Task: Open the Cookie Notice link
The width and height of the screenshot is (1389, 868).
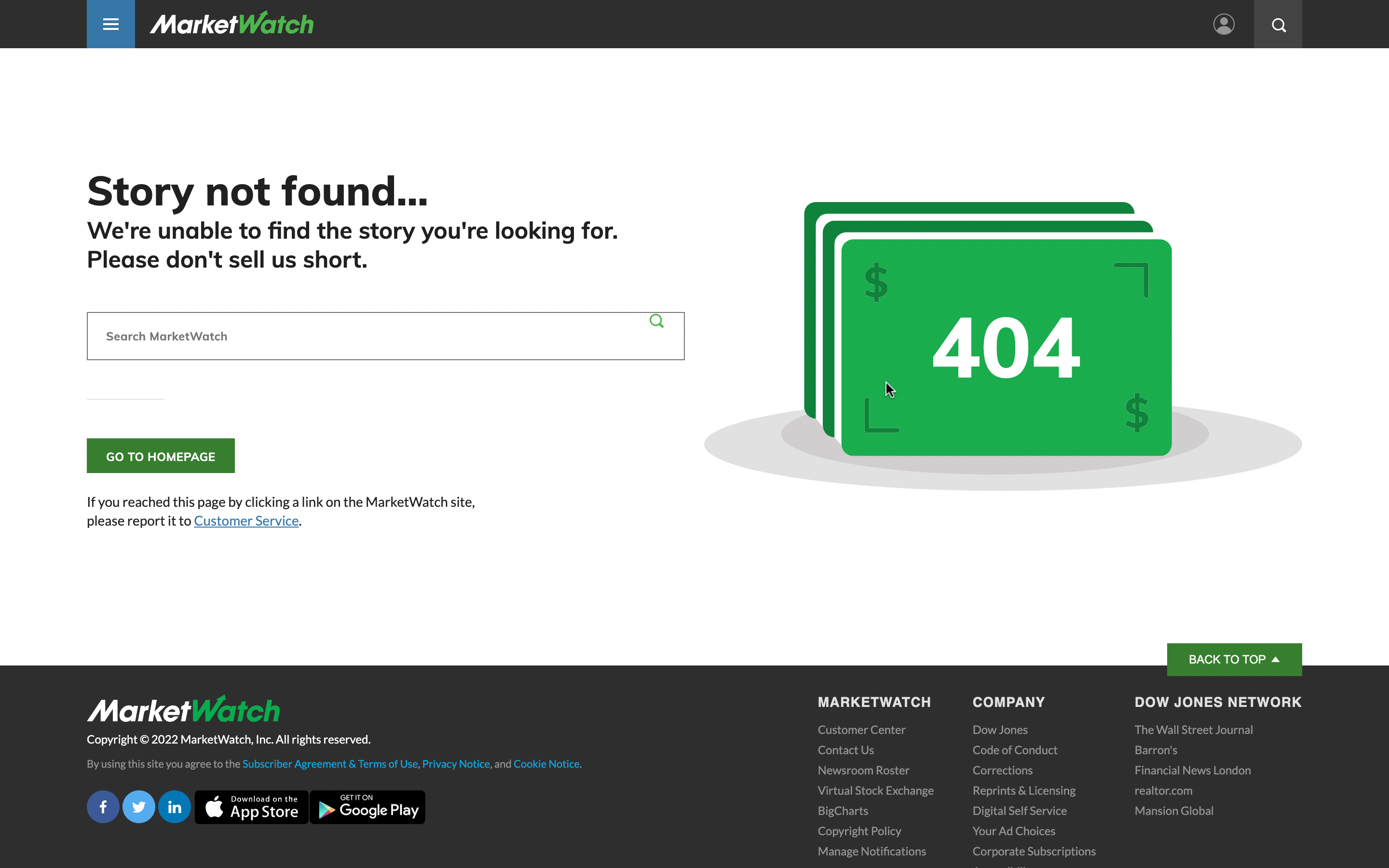Action: (546, 763)
